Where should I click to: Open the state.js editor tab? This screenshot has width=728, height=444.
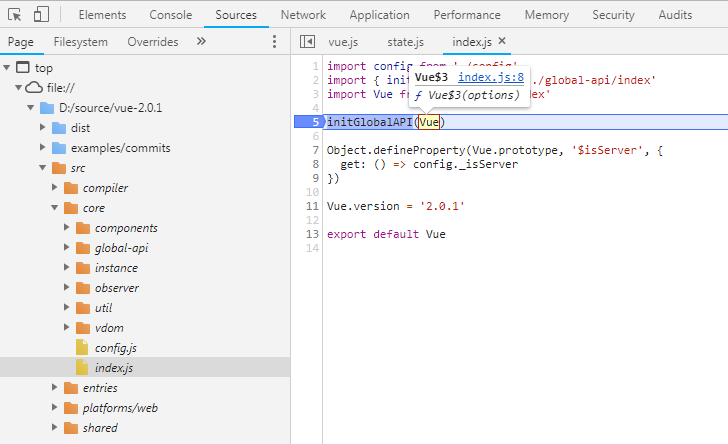point(405,42)
